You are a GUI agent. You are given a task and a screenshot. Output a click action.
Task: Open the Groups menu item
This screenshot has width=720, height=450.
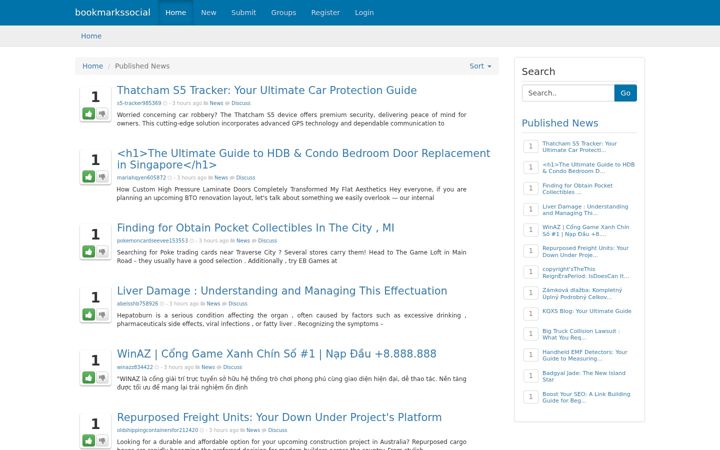(283, 12)
